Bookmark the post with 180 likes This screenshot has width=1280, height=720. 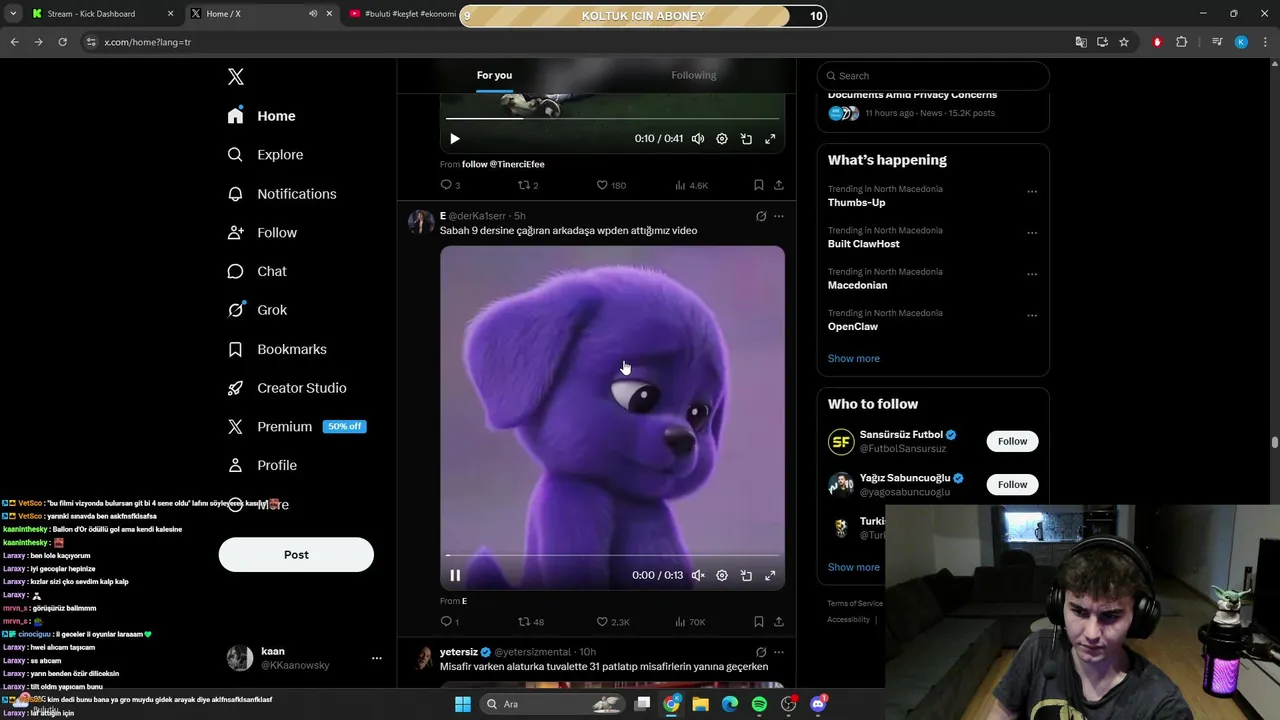coord(759,185)
